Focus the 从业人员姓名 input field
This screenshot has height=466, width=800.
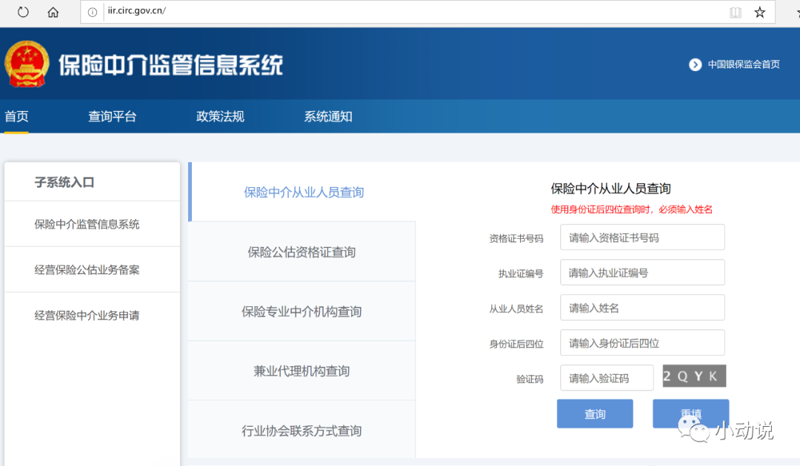point(642,308)
